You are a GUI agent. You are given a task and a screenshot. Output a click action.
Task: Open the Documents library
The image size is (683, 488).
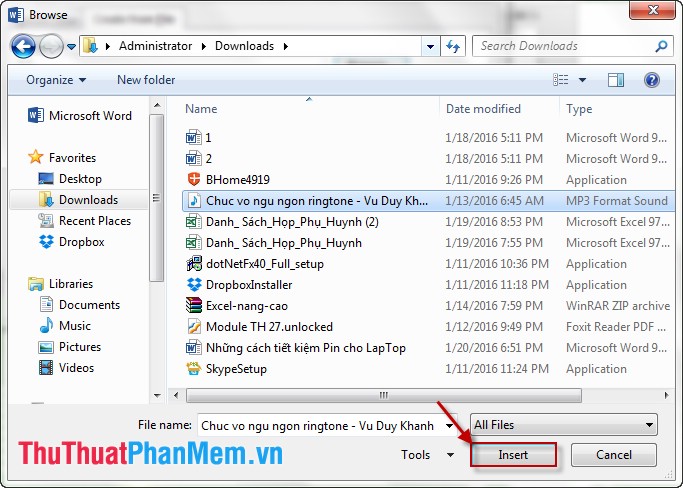[x=79, y=305]
